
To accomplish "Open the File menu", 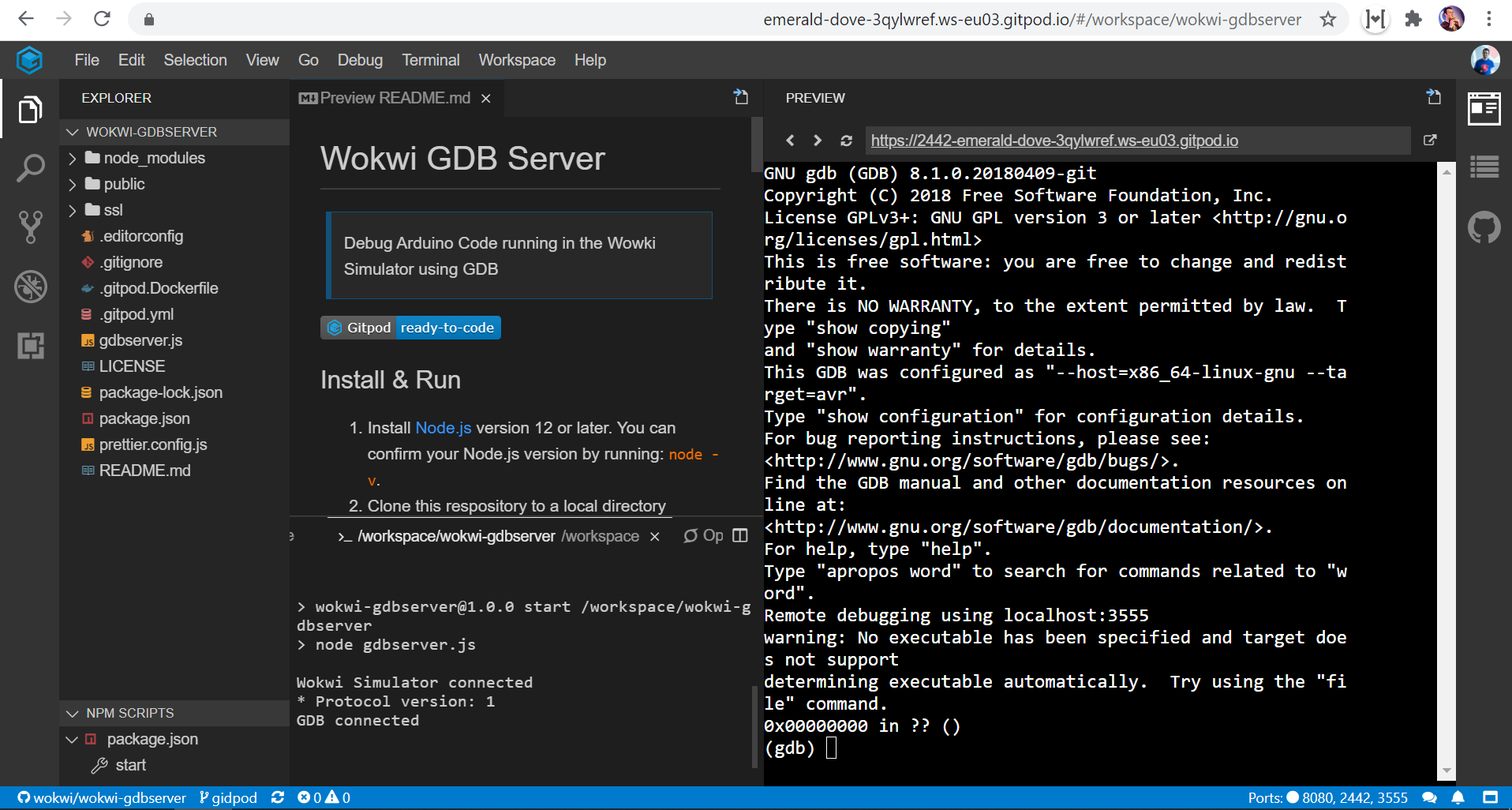I will coord(87,60).
